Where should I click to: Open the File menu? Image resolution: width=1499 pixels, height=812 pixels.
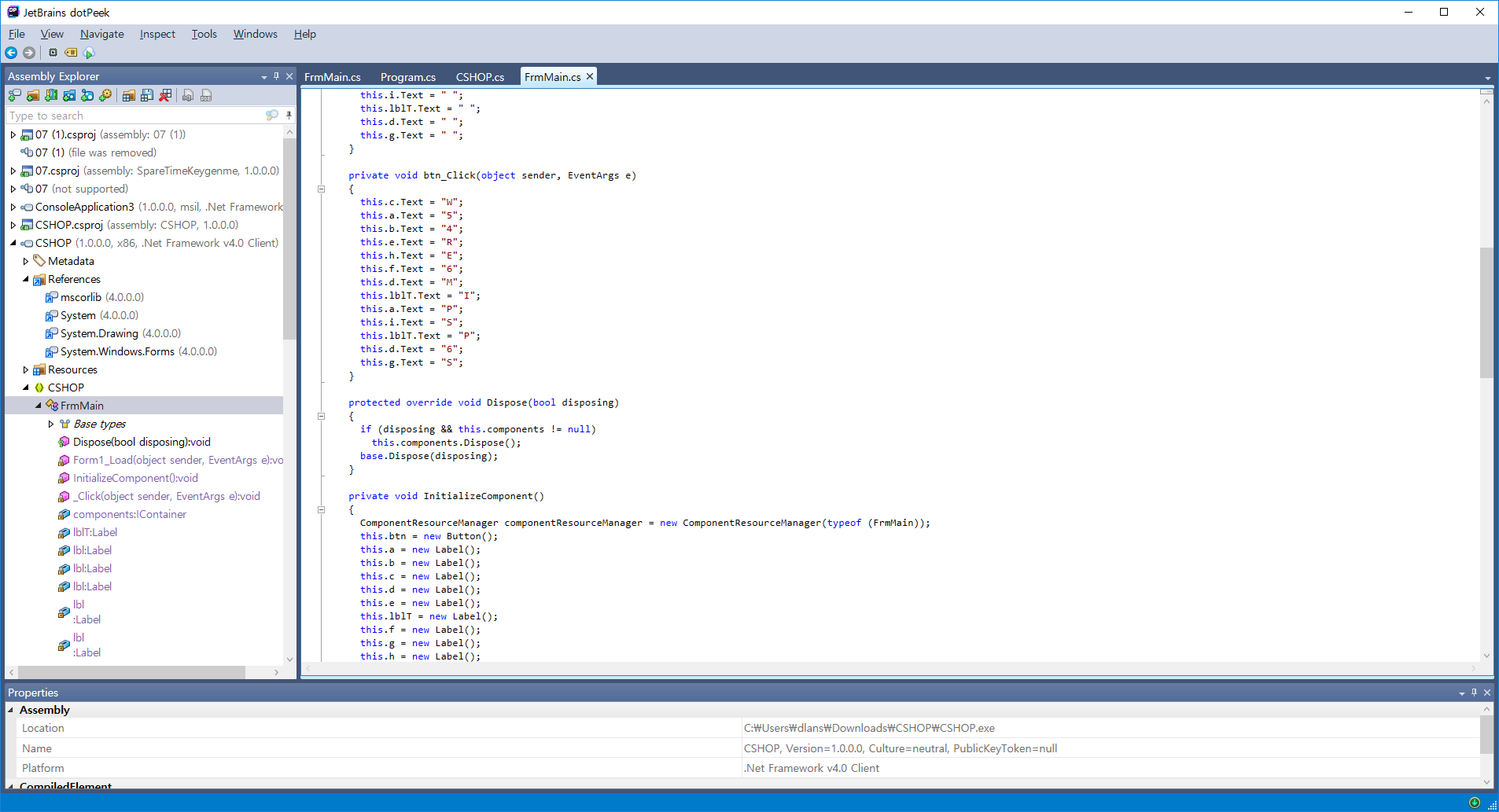(x=17, y=34)
